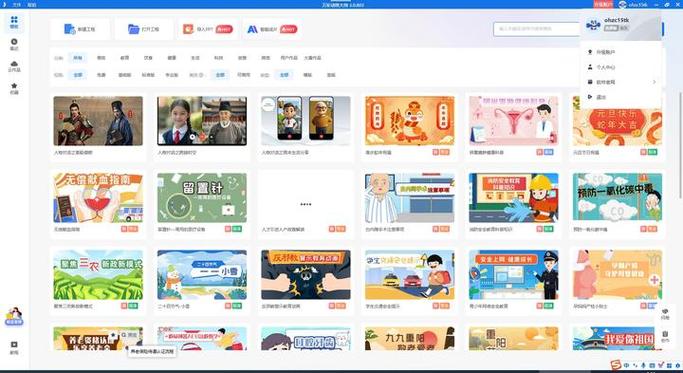Select the 竖版 portrait filter

tap(331, 75)
